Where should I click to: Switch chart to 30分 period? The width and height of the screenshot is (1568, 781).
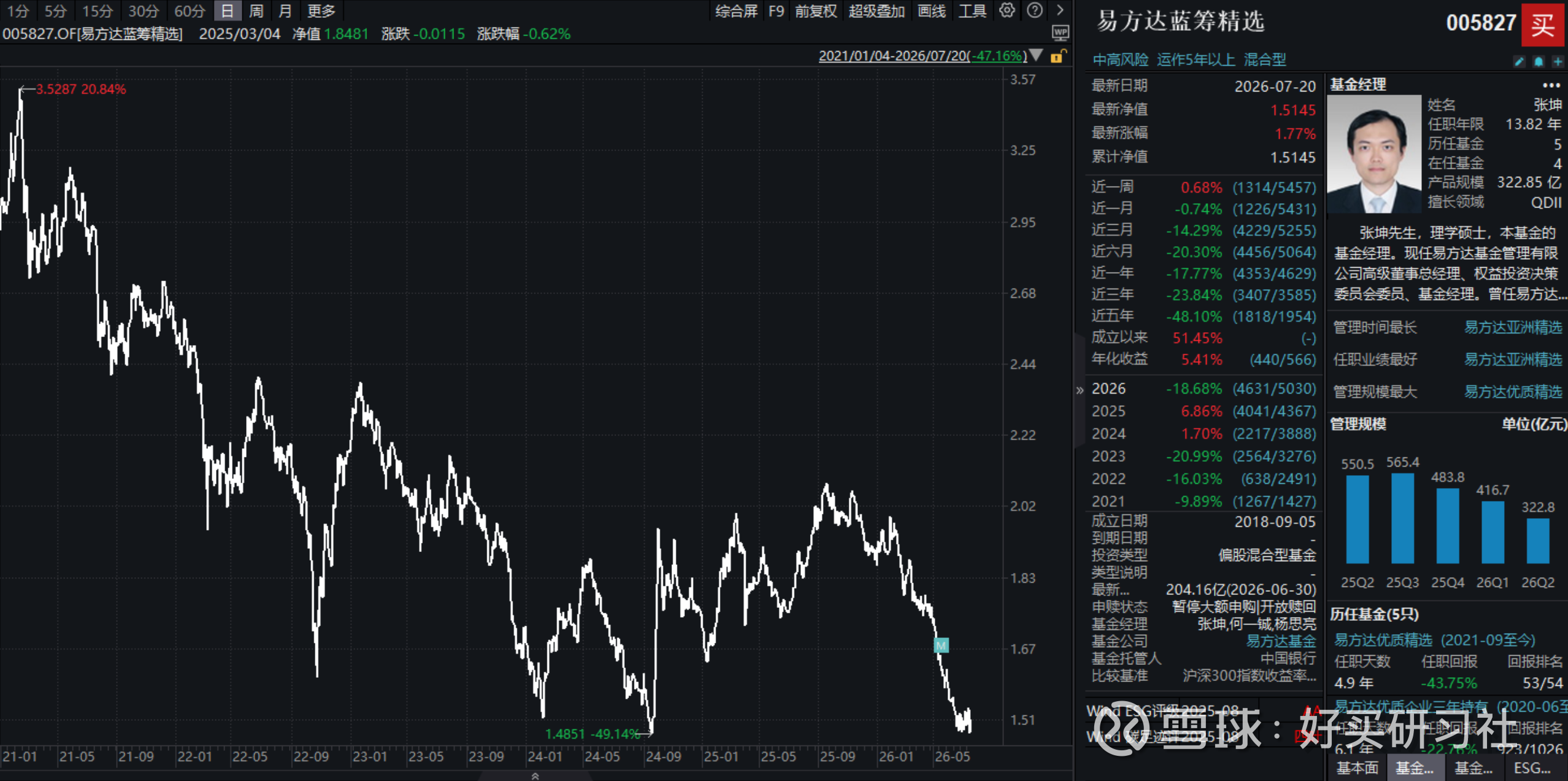(144, 11)
